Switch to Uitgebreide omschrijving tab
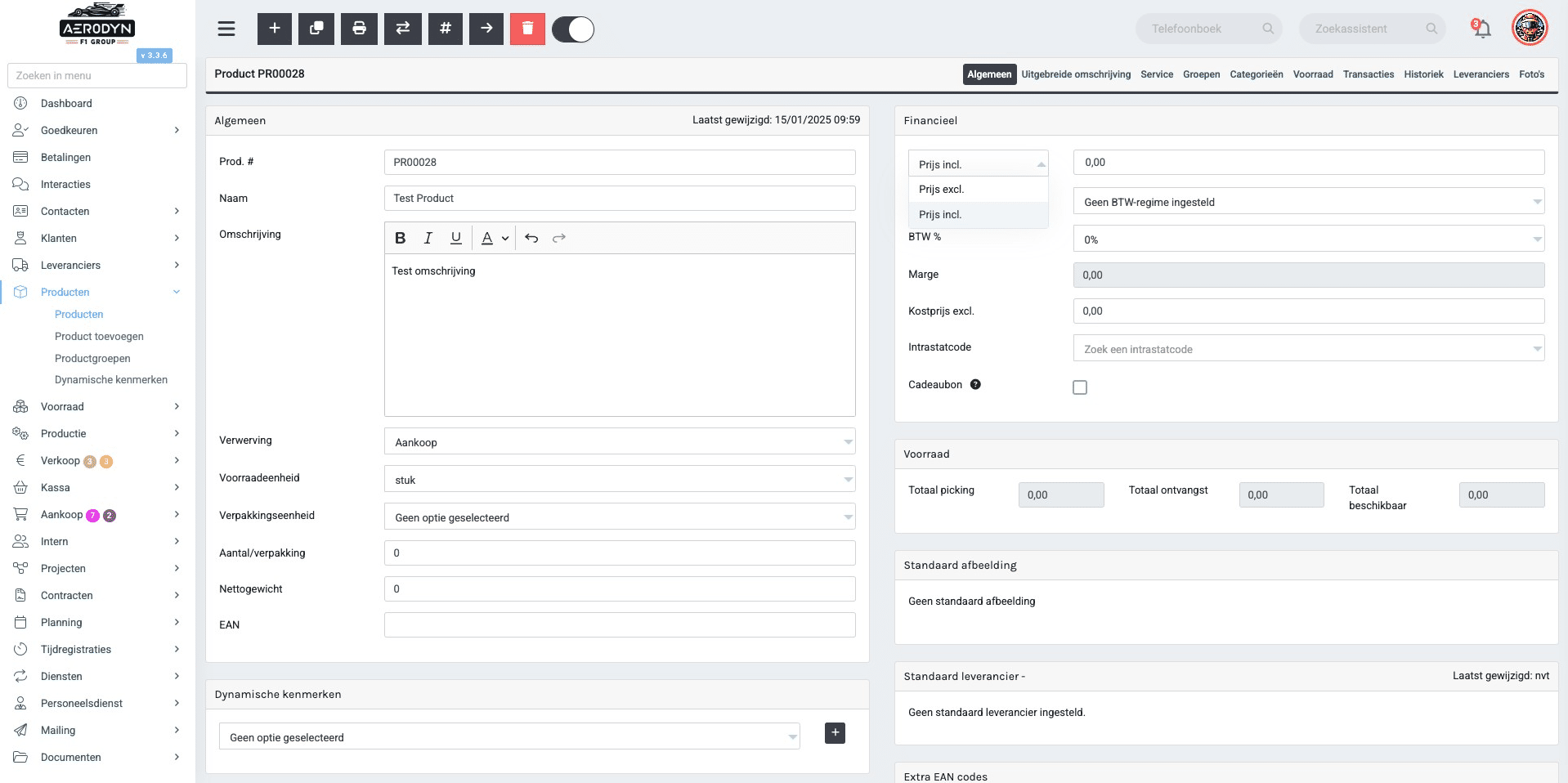 tap(1076, 74)
